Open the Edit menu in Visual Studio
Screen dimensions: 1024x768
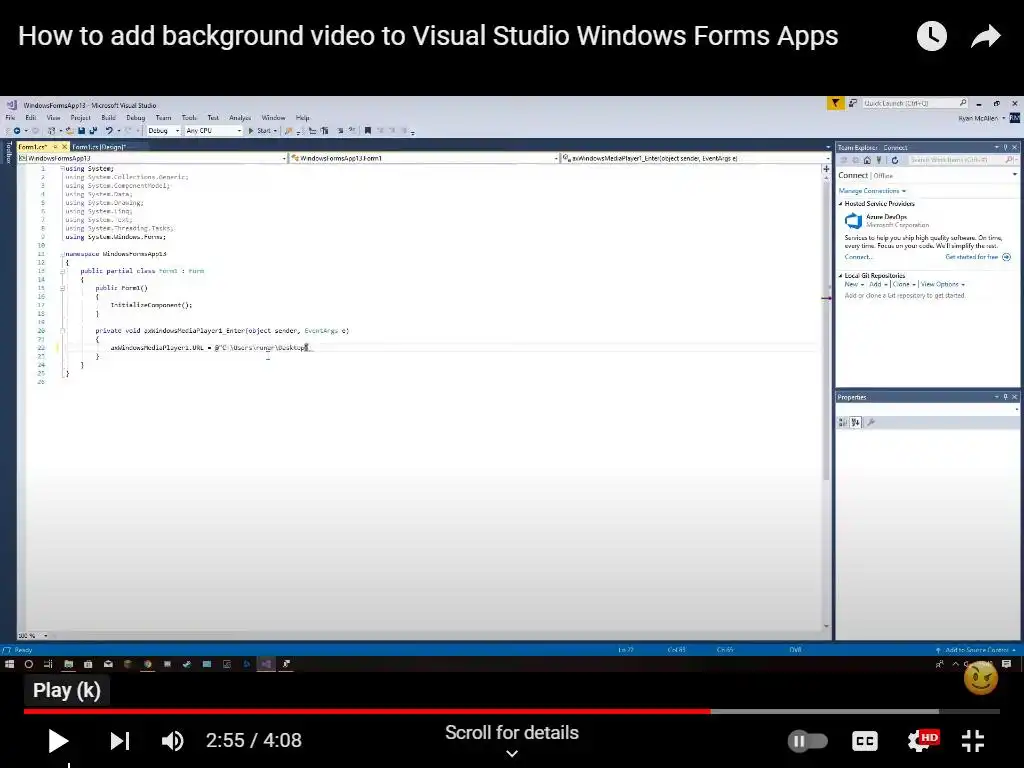(x=31, y=118)
